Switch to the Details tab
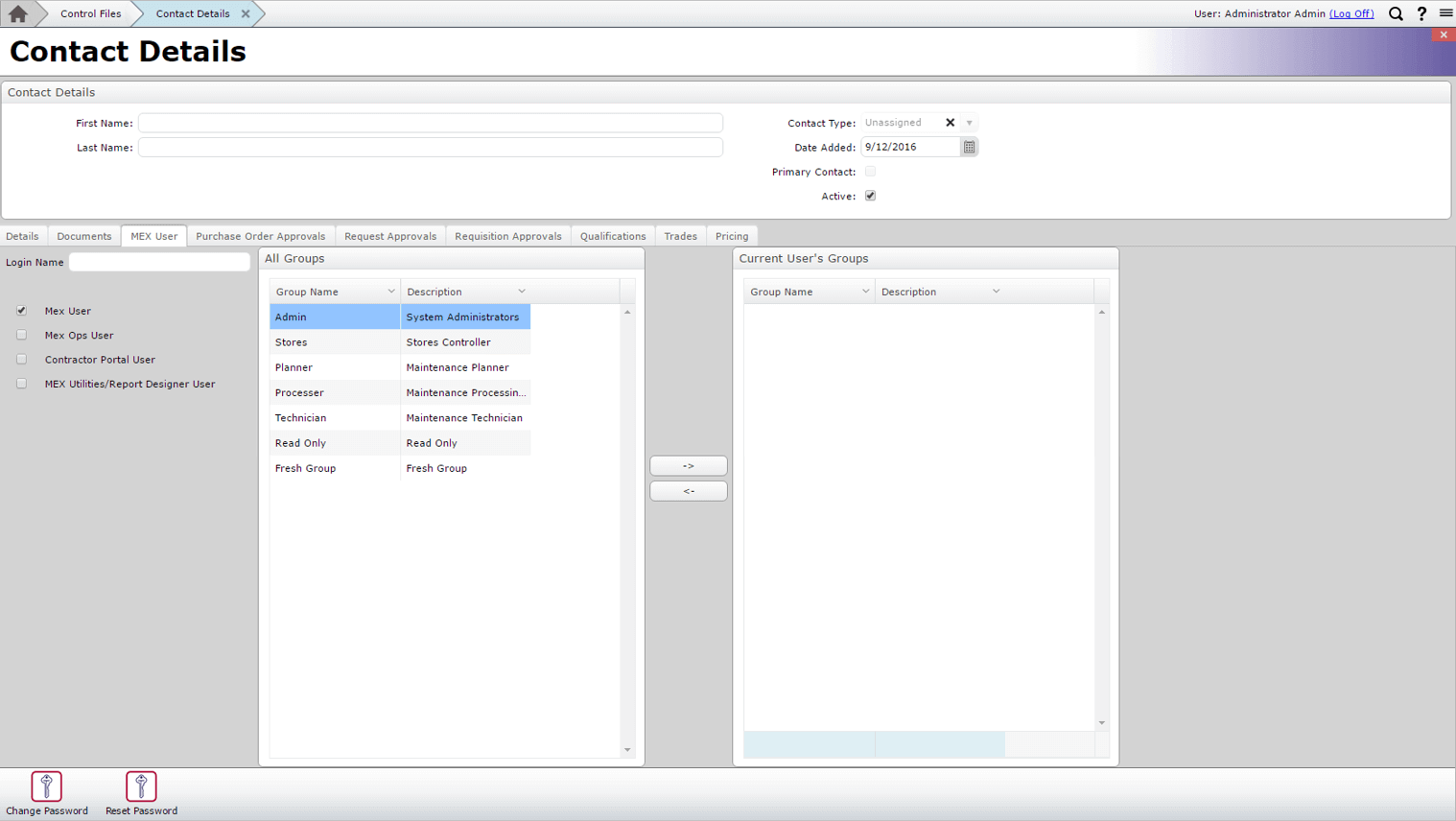Viewport: 1456px width, 821px height. point(22,236)
